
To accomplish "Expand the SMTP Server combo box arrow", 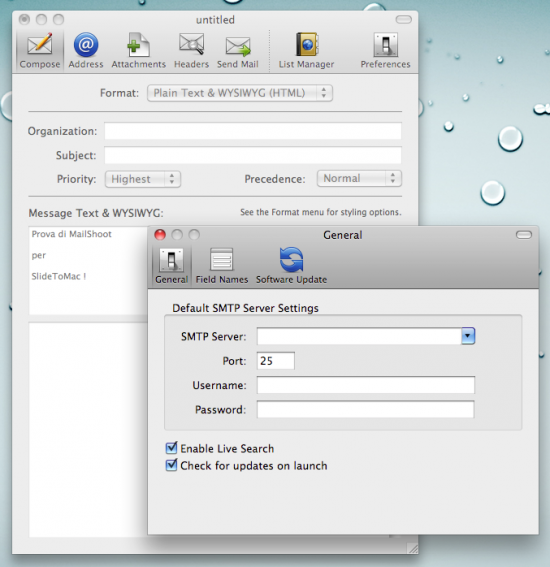I will point(468,336).
